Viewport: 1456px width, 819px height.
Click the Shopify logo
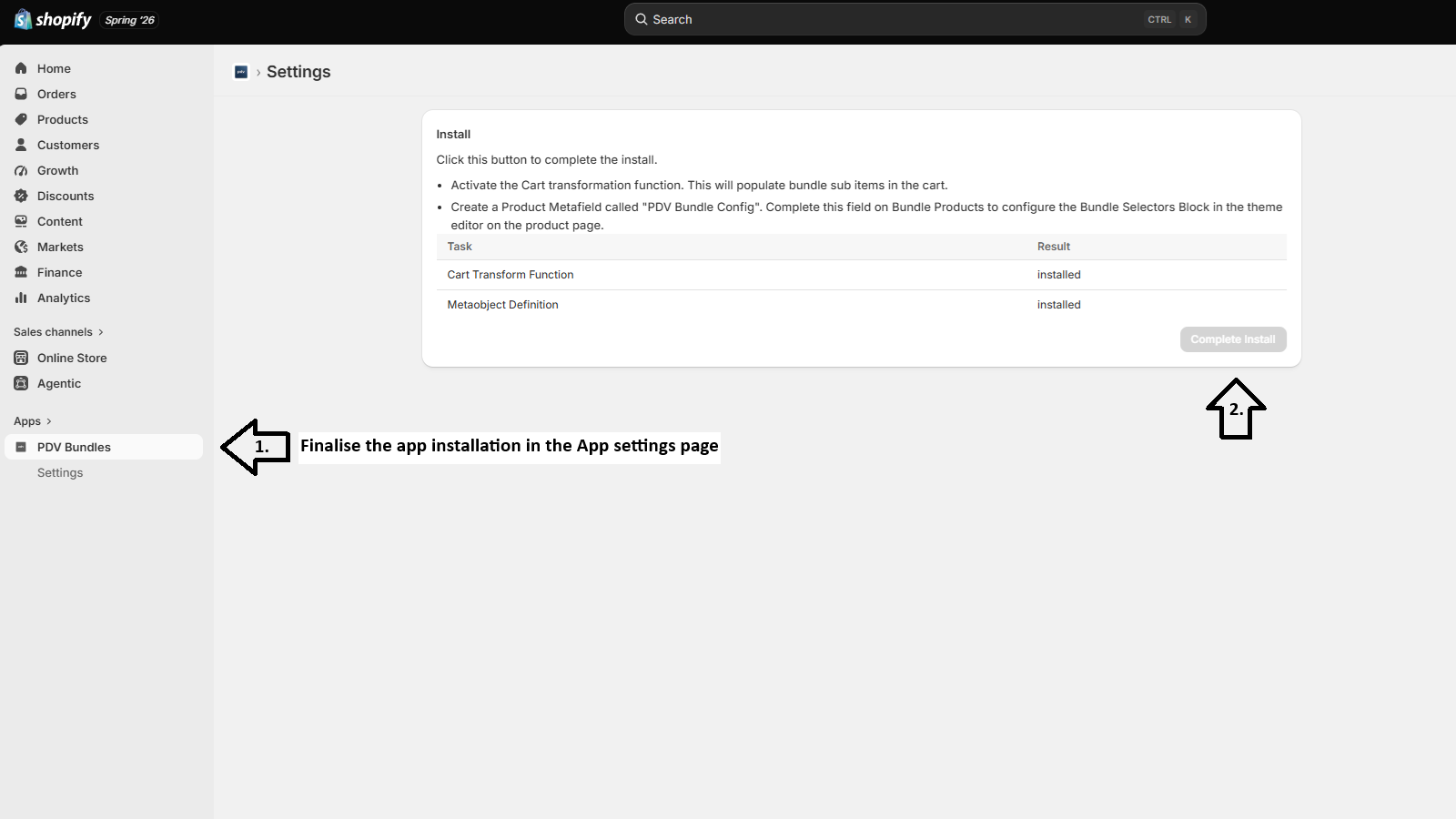pyautogui.click(x=53, y=19)
